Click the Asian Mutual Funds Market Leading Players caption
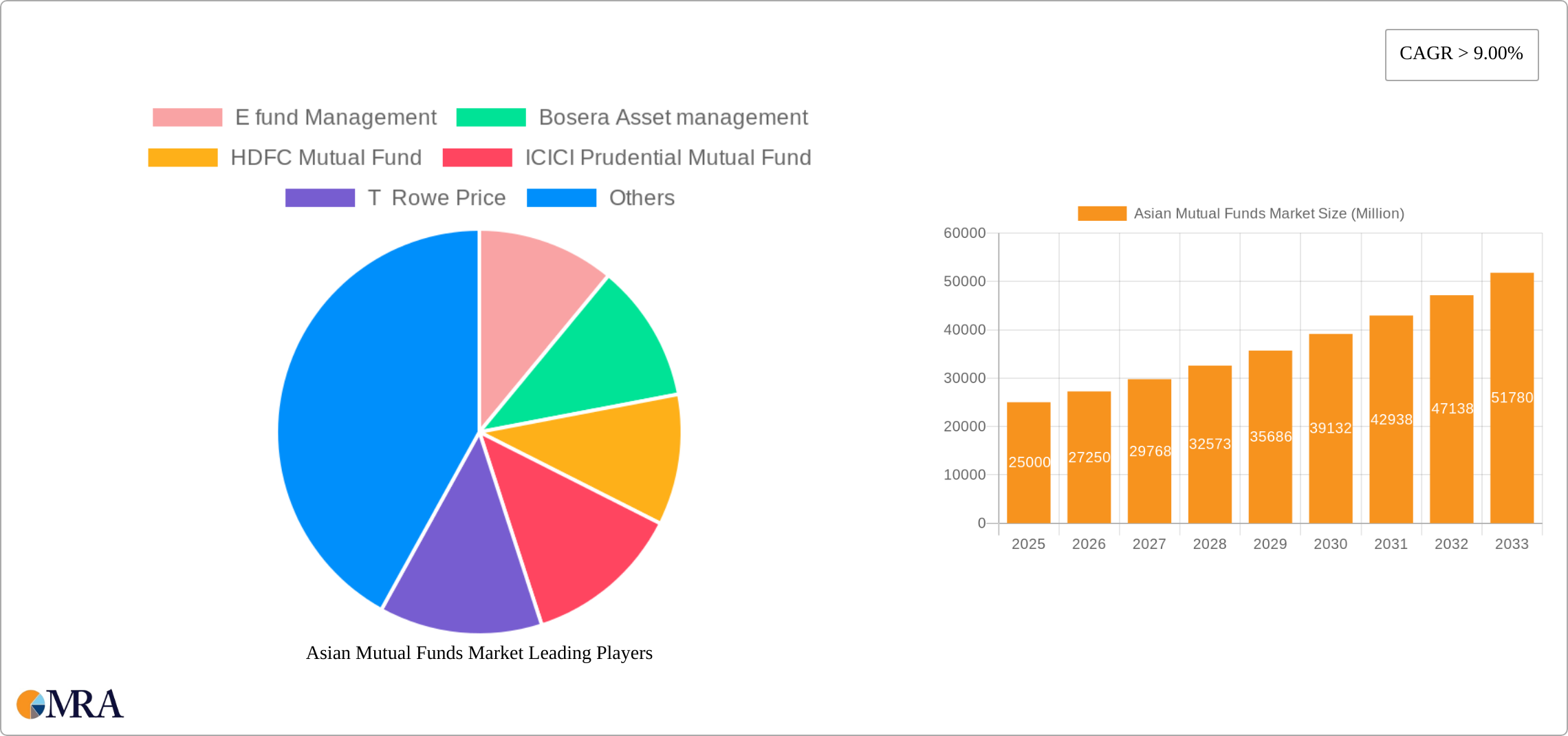The image size is (1568, 736). [479, 653]
